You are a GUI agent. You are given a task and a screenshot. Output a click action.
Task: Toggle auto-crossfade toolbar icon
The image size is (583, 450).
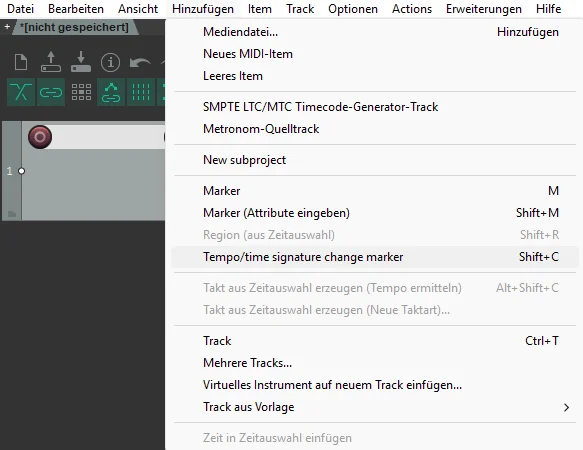(21, 92)
